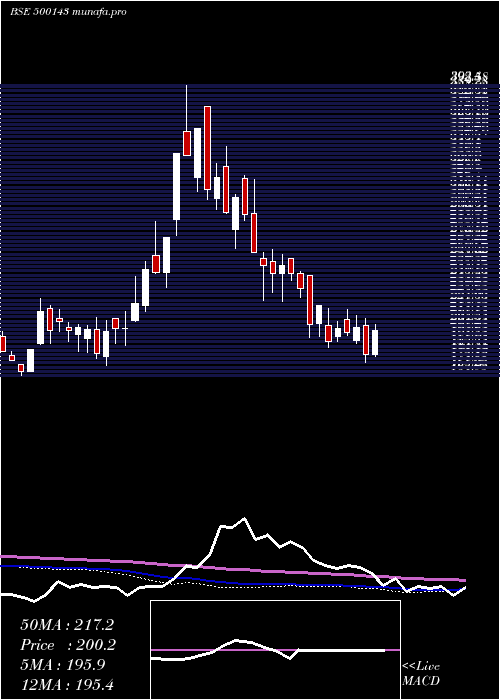Click the BSE 500148 munafa.pro title
The image size is (500, 700).
pos(68,12)
